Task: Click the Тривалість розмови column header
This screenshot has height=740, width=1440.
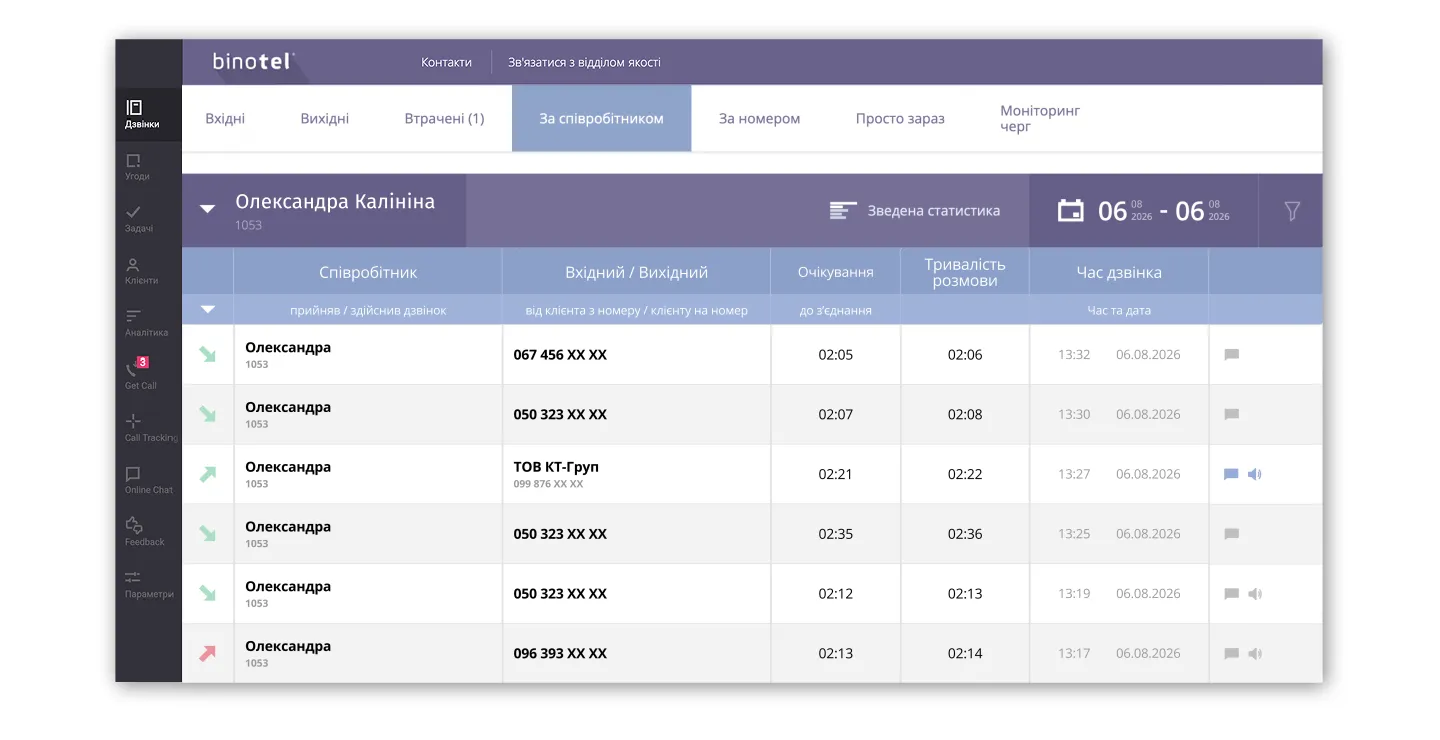Action: (x=965, y=272)
